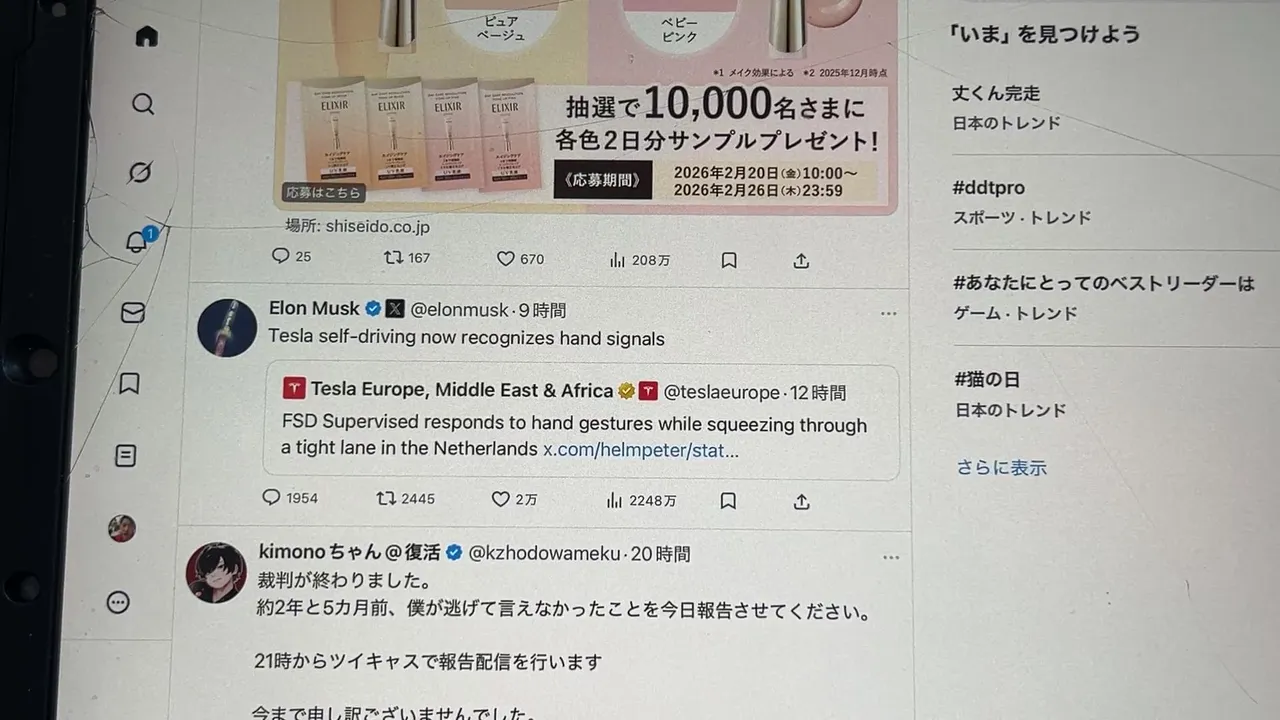Open the Home icon in sidebar
This screenshot has height=720, width=1280.
pos(146,37)
